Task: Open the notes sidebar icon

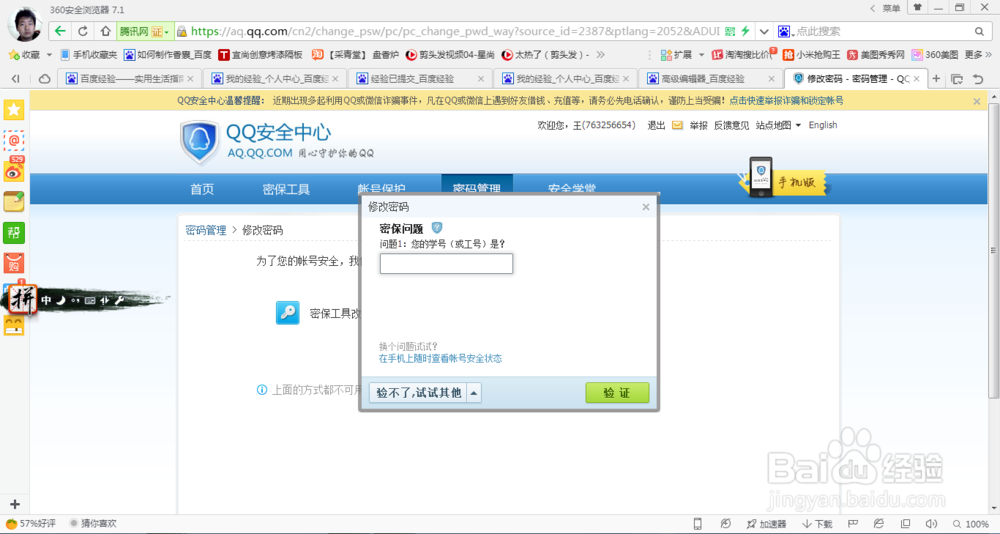Action: (14, 202)
